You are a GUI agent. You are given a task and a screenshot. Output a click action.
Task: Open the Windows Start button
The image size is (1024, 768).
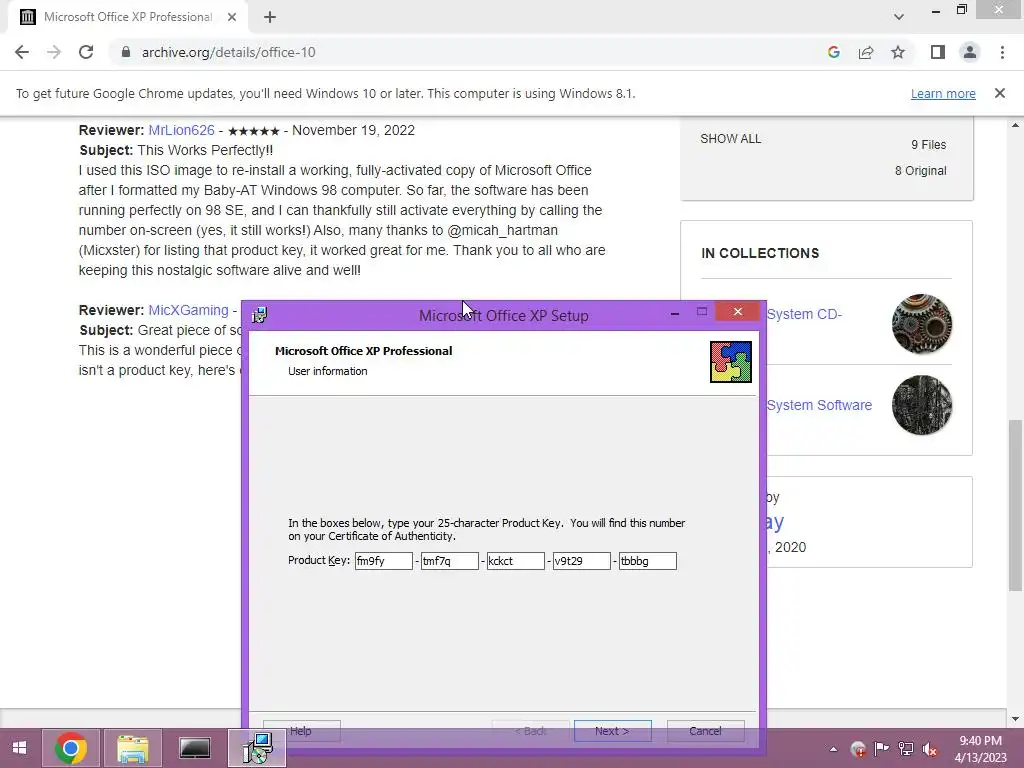tap(20, 748)
